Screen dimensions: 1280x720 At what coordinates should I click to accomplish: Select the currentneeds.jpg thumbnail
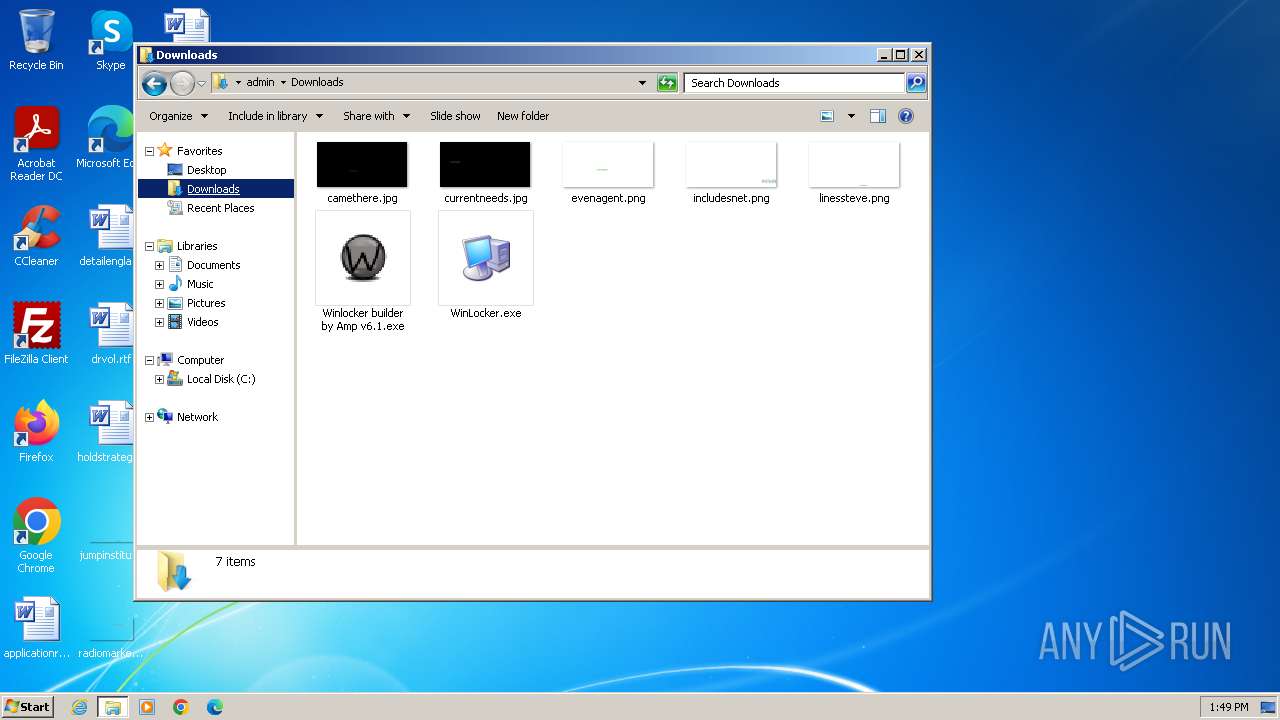pyautogui.click(x=485, y=165)
